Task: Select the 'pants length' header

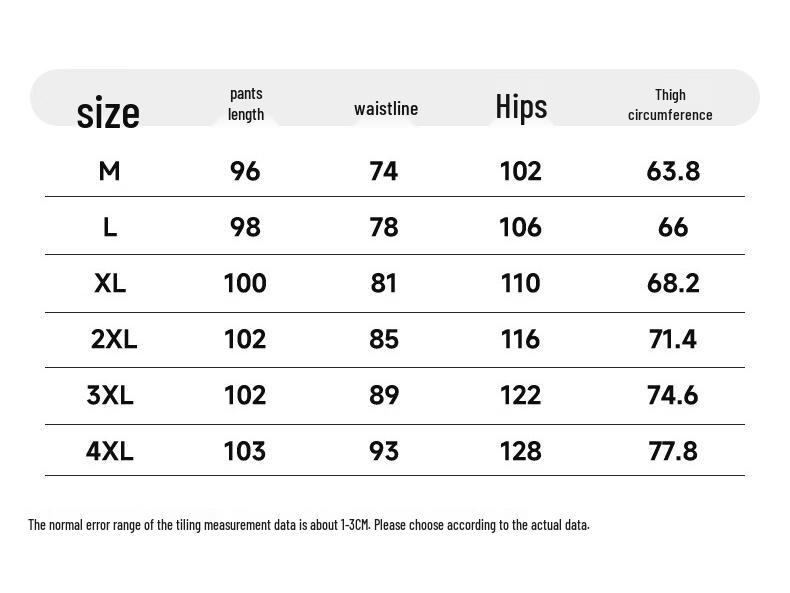Action: pyautogui.click(x=246, y=104)
